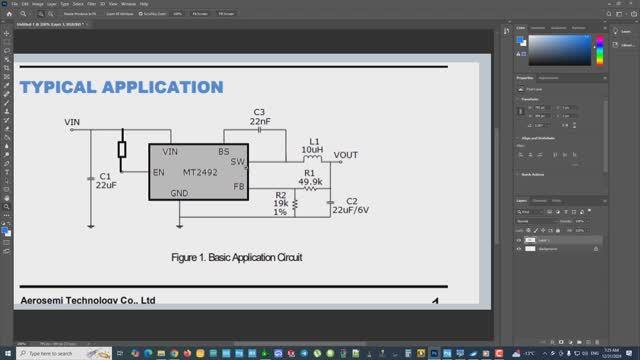Choose Zoom Out mode in options bar
Screen dimensions: 640x360
tap(50, 14)
